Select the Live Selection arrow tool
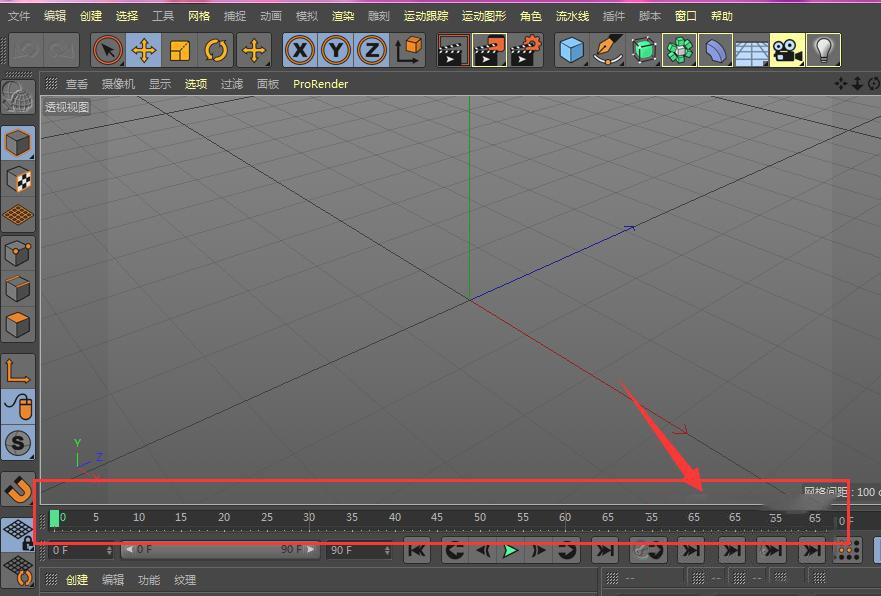The image size is (881, 596). pyautogui.click(x=108, y=51)
